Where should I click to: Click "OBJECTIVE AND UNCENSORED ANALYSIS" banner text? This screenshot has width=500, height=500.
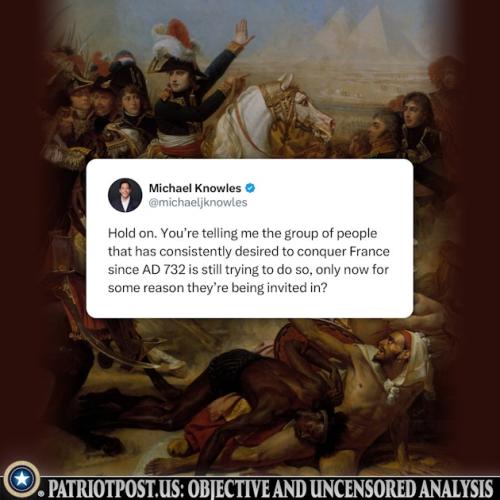(340, 489)
